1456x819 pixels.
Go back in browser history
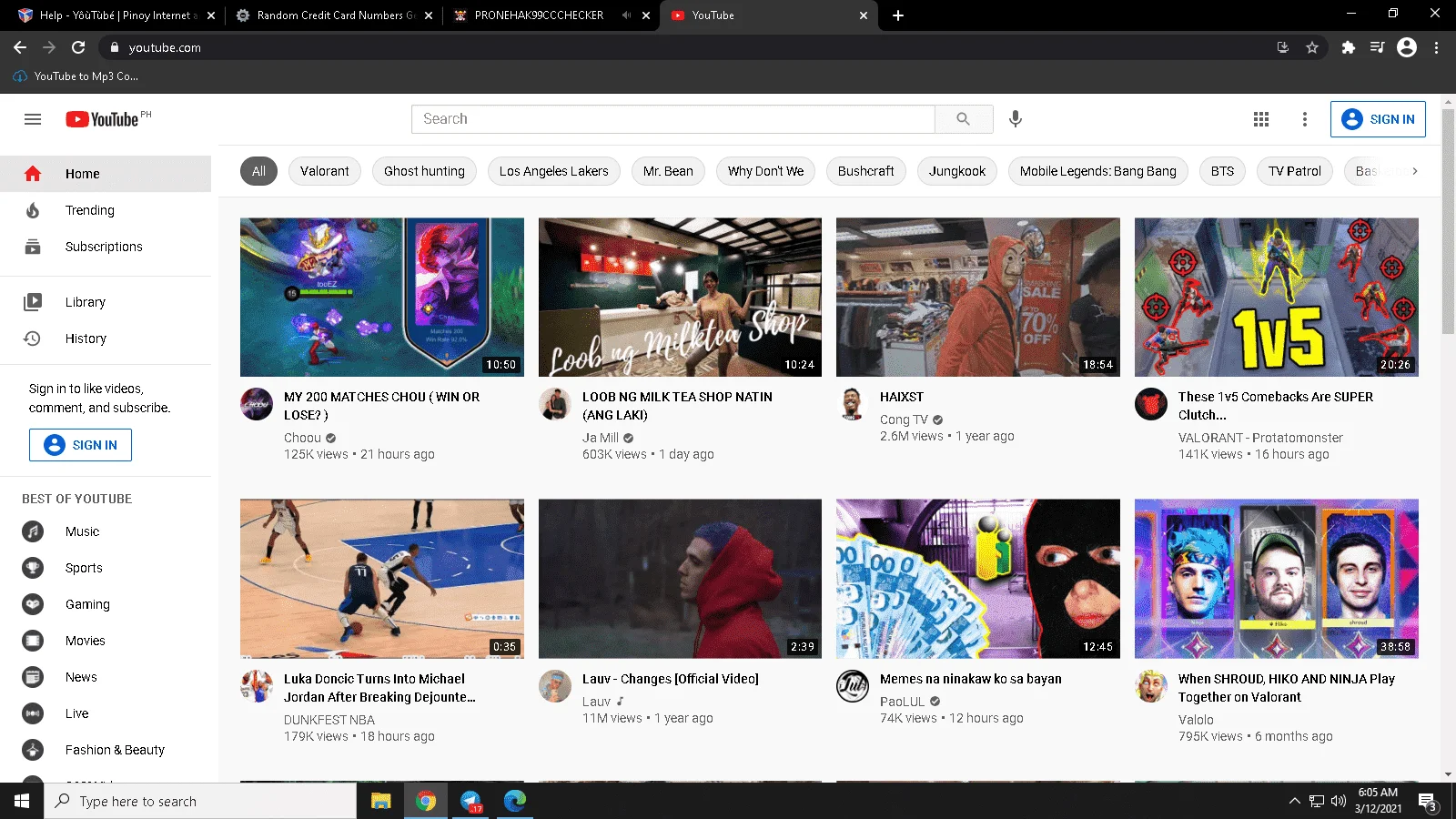[x=20, y=47]
